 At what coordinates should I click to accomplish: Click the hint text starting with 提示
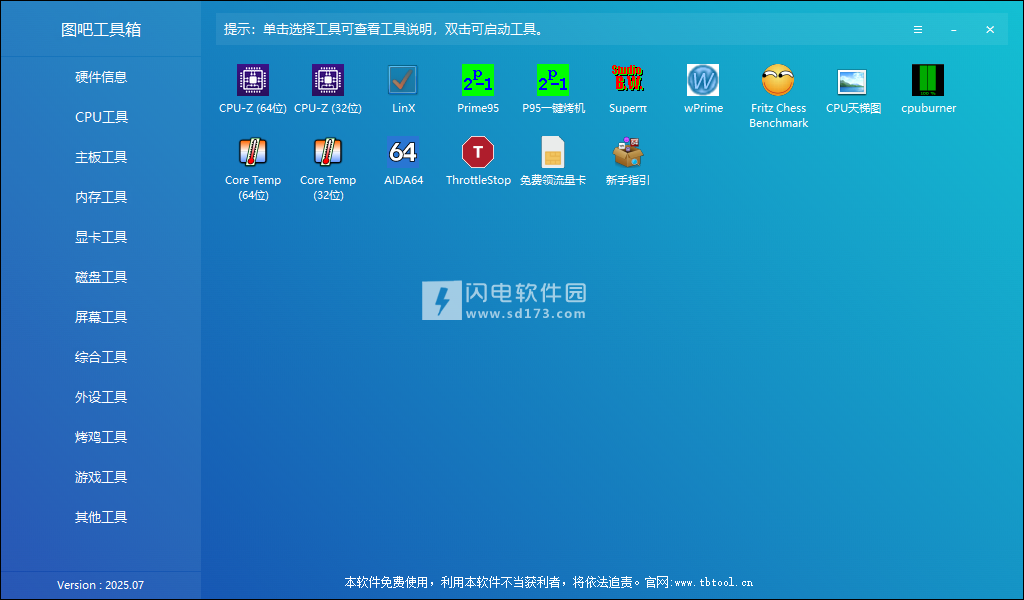point(383,29)
